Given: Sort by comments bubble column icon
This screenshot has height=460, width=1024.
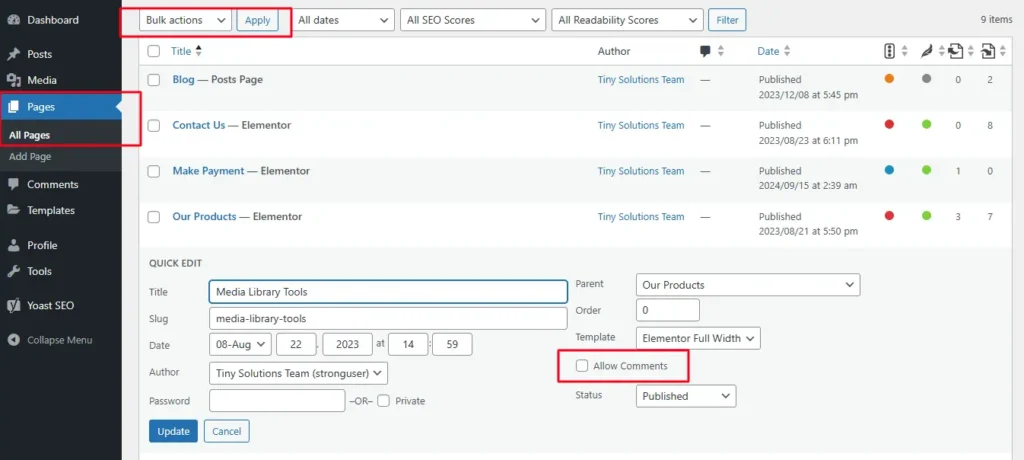Looking at the screenshot, I should [x=705, y=51].
